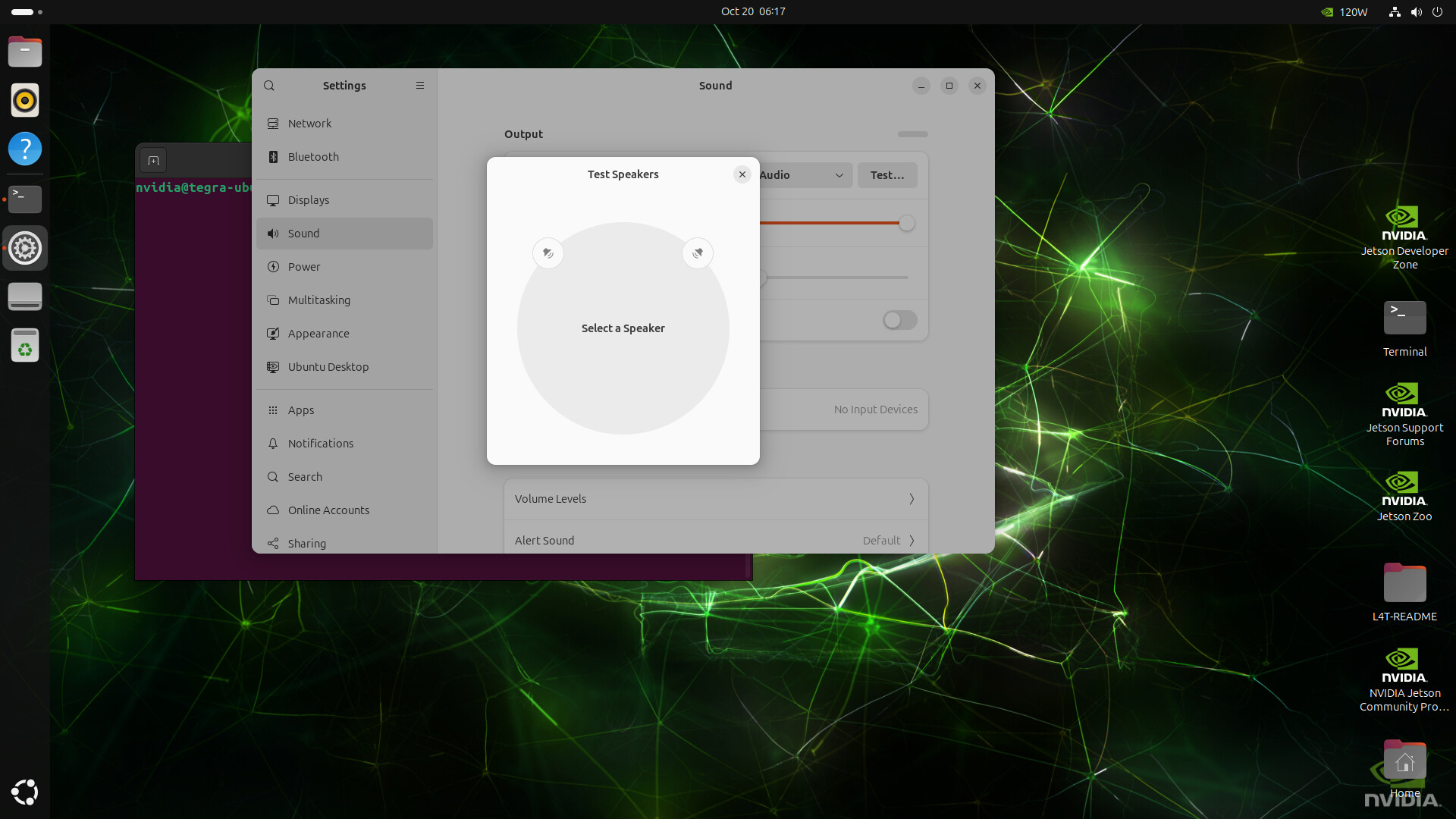Viewport: 1456px width, 819px height.
Task: Select Displays in the sidebar
Action: point(309,200)
